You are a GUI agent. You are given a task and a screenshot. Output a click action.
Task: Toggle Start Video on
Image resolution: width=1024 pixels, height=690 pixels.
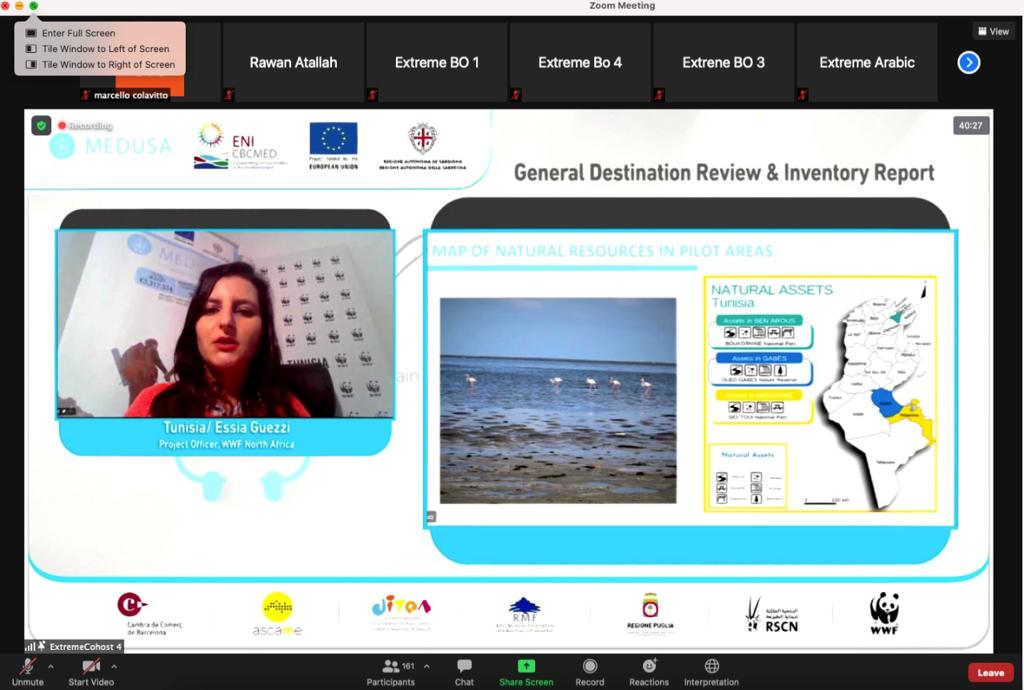click(91, 667)
